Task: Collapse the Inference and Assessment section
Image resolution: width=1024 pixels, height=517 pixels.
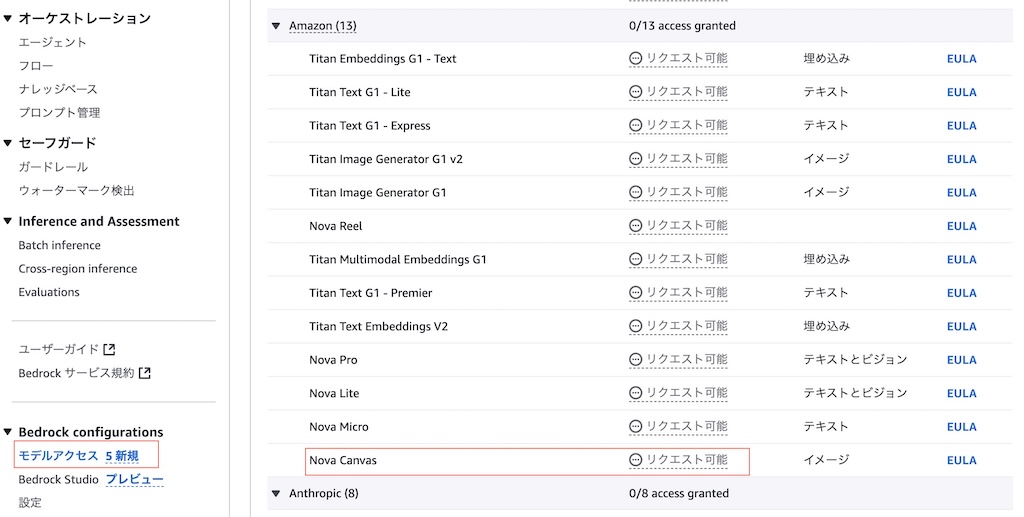Action: 8,221
